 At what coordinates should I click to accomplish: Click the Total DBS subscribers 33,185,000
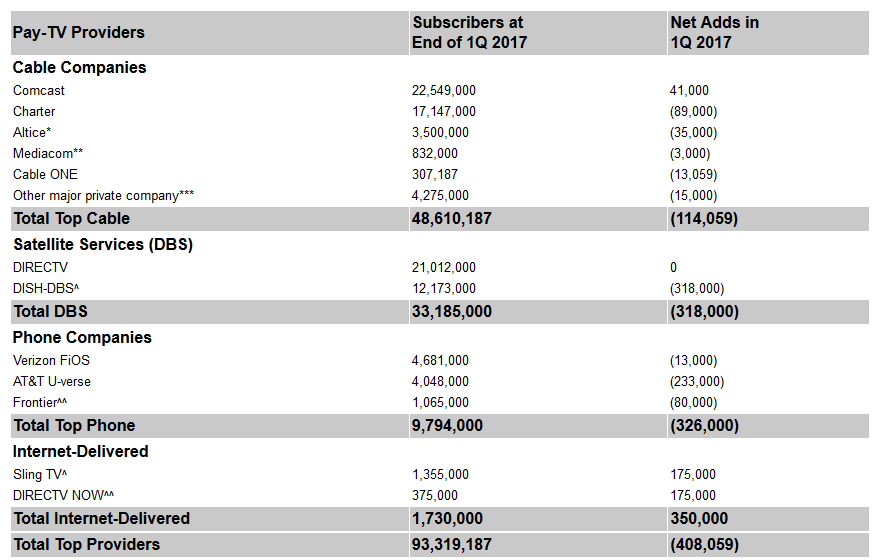pos(451,311)
